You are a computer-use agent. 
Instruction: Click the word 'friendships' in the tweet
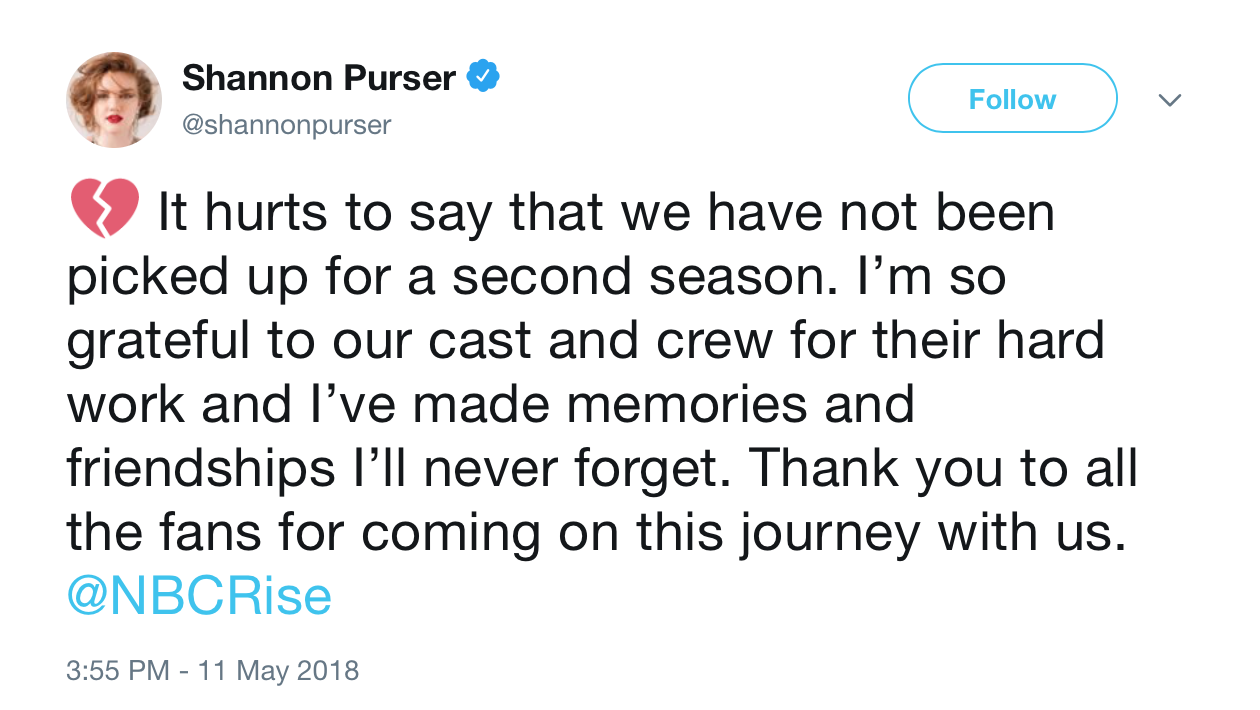click(201, 469)
